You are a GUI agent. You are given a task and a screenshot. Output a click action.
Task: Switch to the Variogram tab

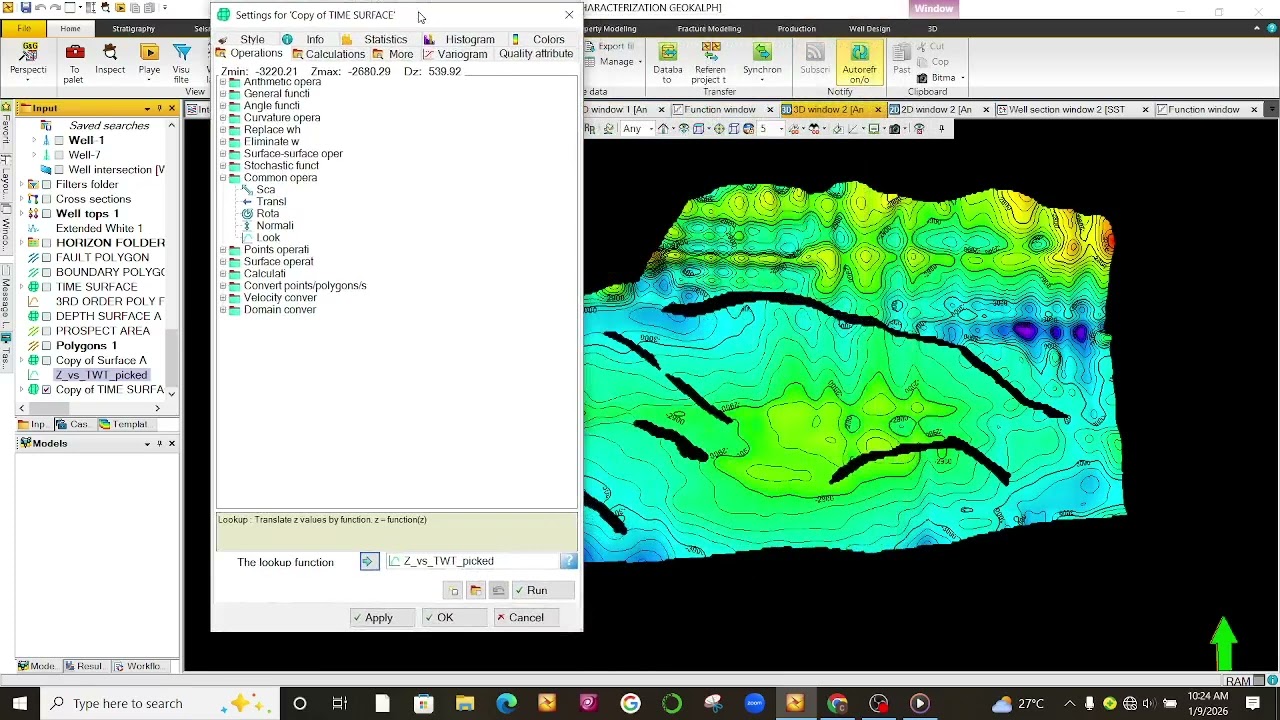[456, 54]
